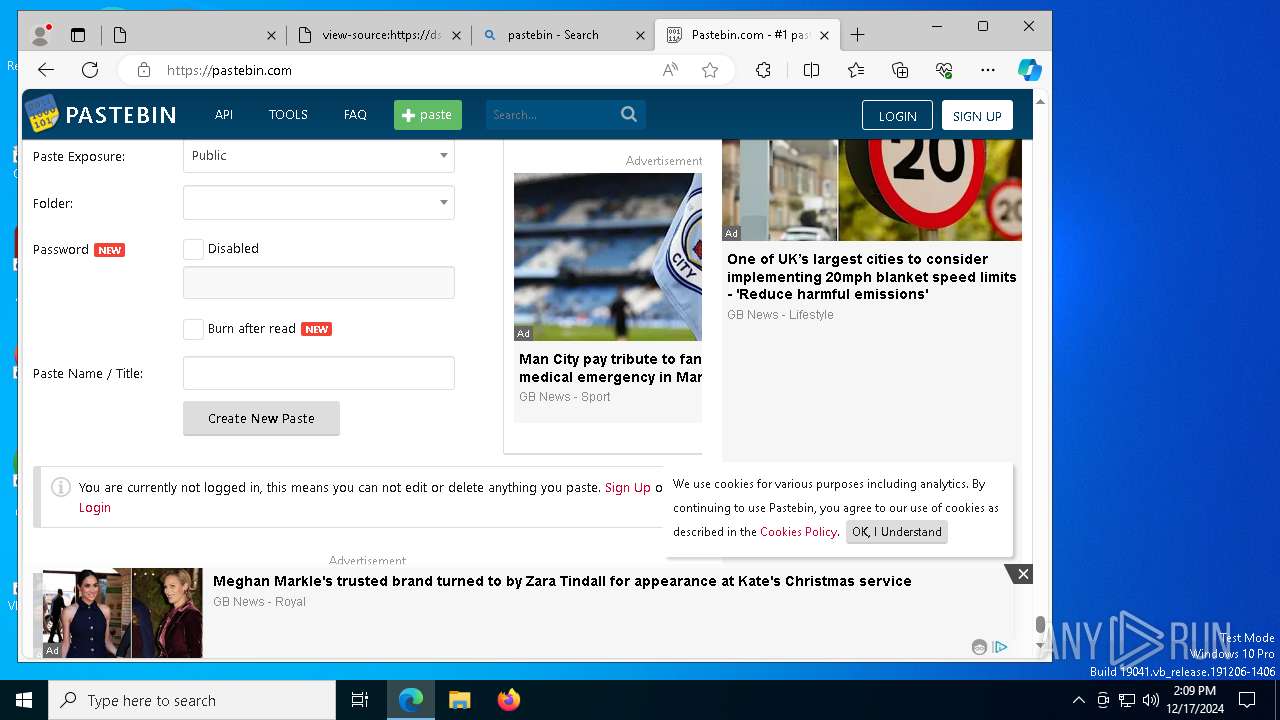The height and width of the screenshot is (720, 1280).
Task: Open Microsoft Edge from taskbar
Action: (x=411, y=700)
